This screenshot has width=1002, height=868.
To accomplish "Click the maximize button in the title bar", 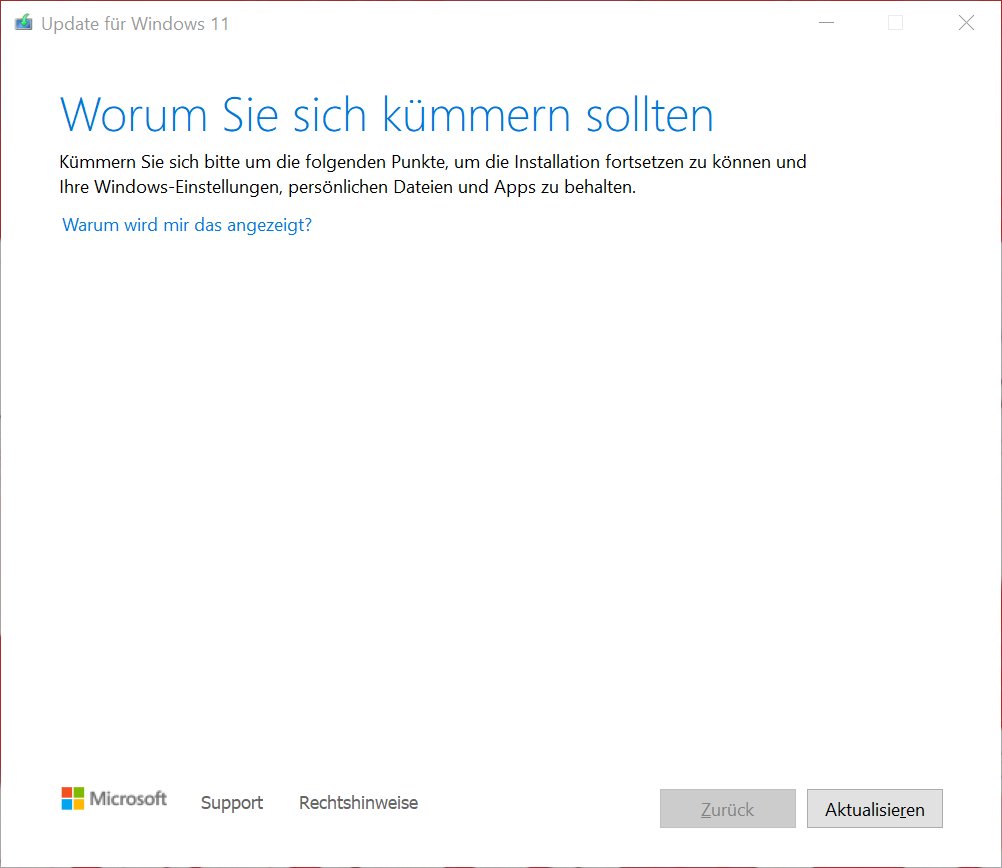I will pos(895,23).
